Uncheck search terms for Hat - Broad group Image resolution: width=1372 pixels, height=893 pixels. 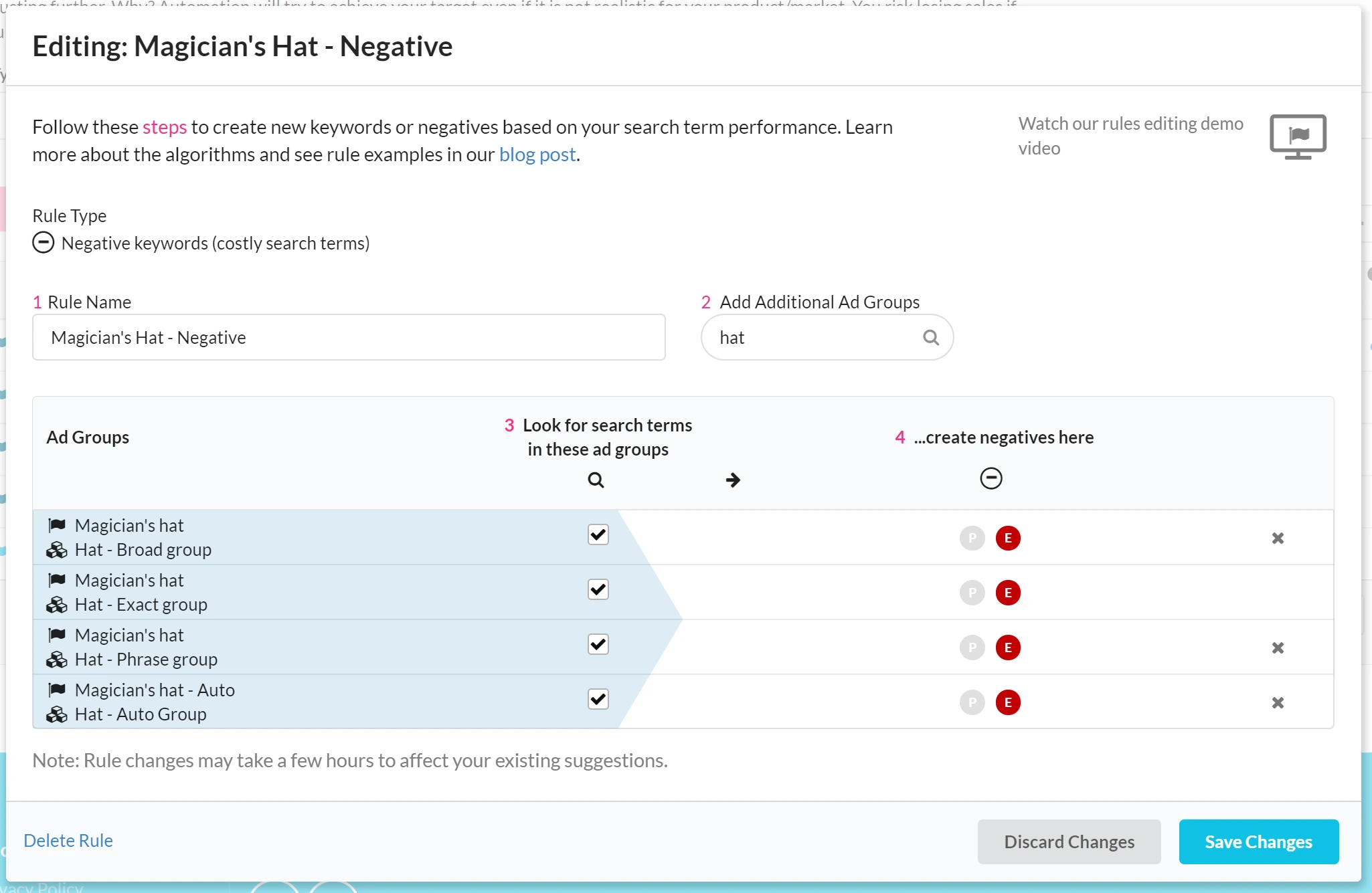(598, 534)
